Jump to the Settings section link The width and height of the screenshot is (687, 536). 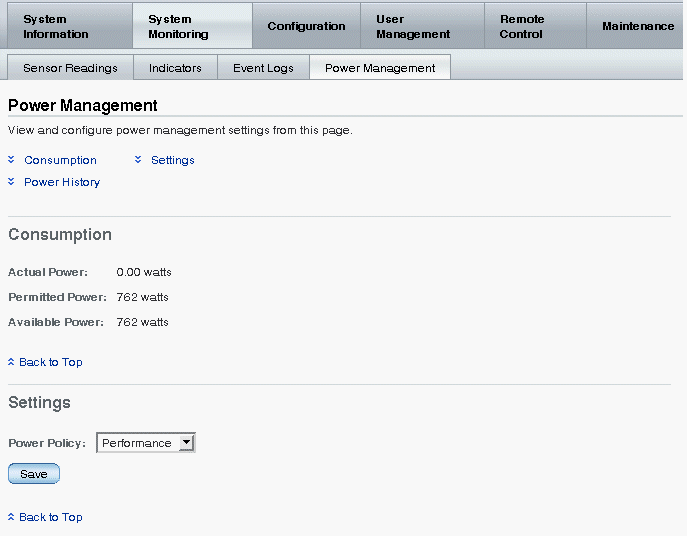click(173, 160)
